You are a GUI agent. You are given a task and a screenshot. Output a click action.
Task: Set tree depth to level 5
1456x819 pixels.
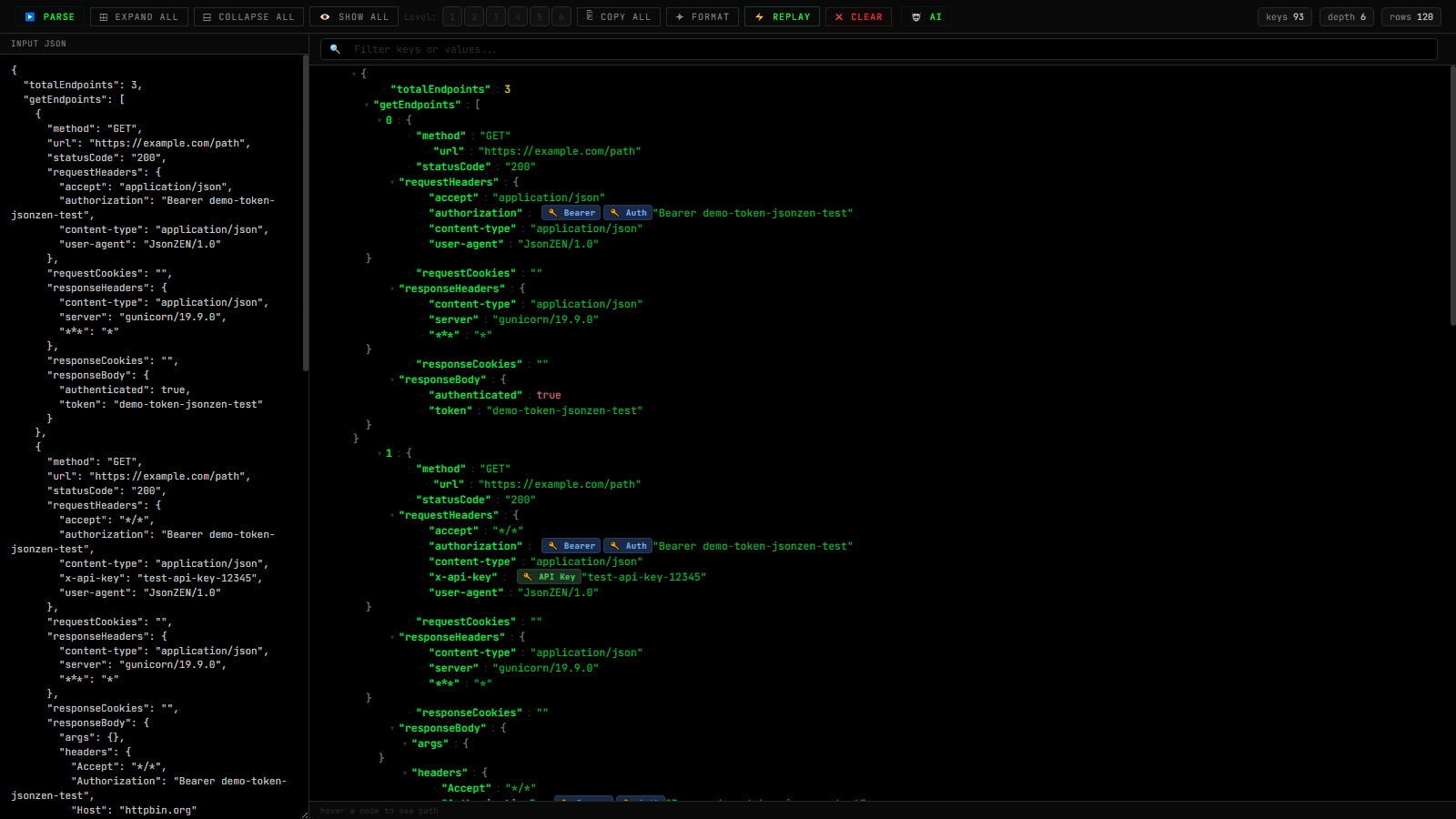pos(540,16)
